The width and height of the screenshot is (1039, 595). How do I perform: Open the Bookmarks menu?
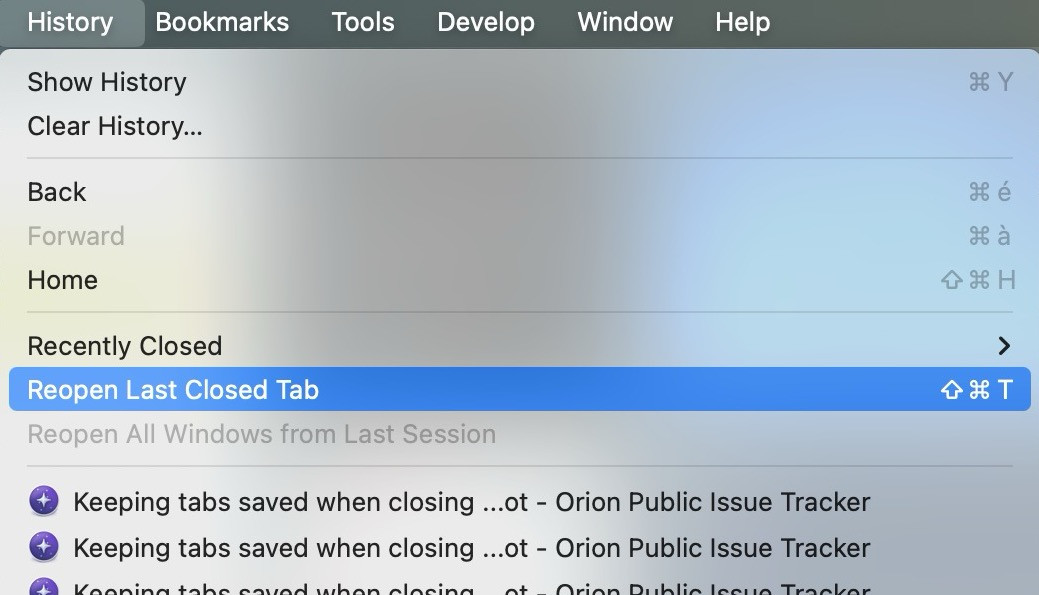click(x=222, y=22)
